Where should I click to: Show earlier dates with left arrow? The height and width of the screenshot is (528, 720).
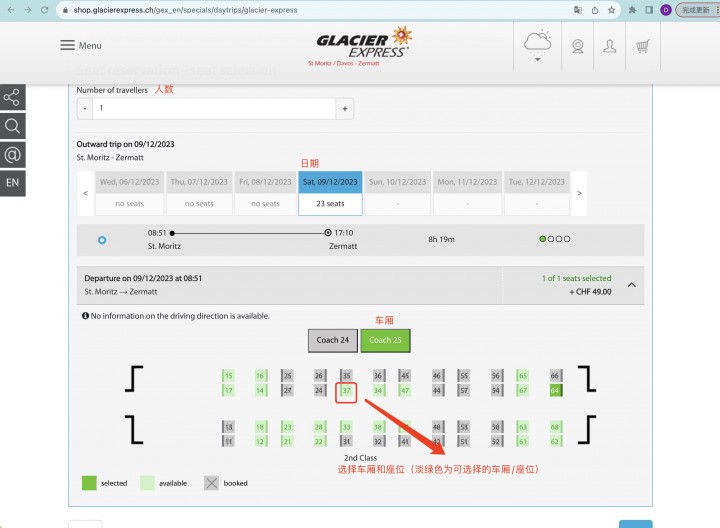[85, 193]
